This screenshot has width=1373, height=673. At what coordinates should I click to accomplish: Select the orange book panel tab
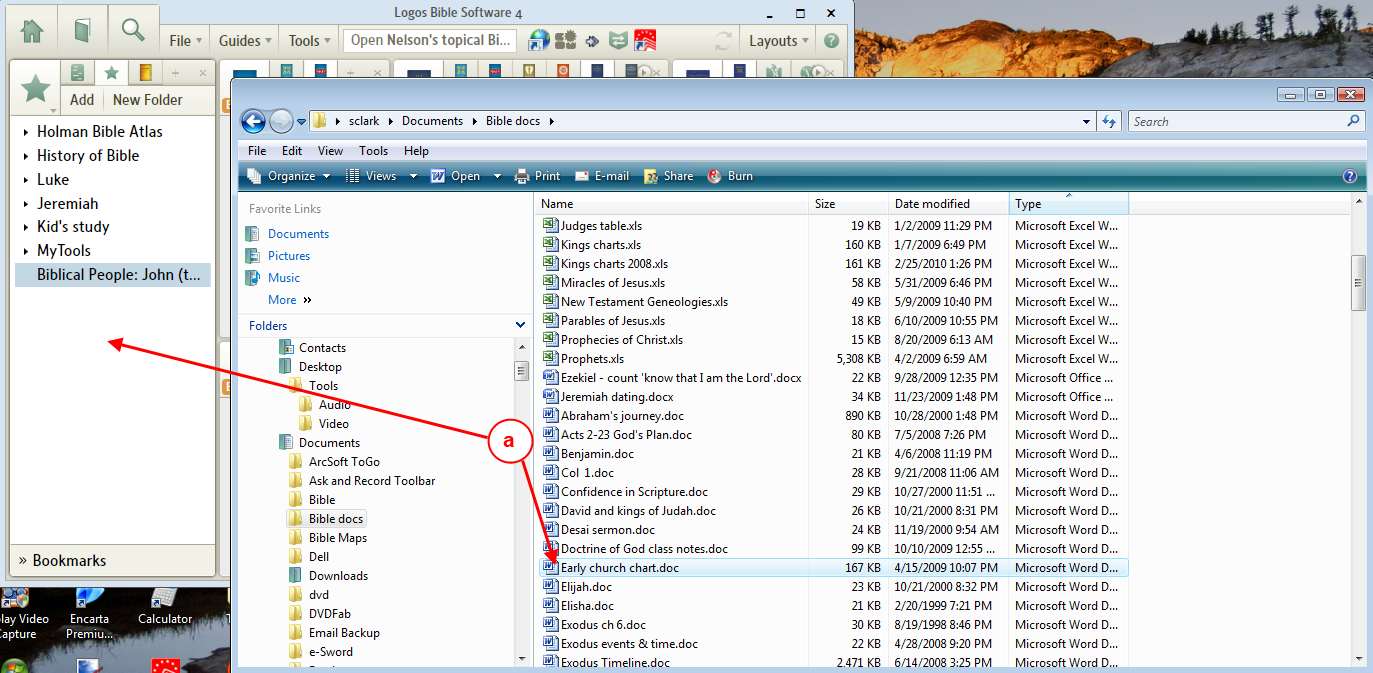coord(145,72)
